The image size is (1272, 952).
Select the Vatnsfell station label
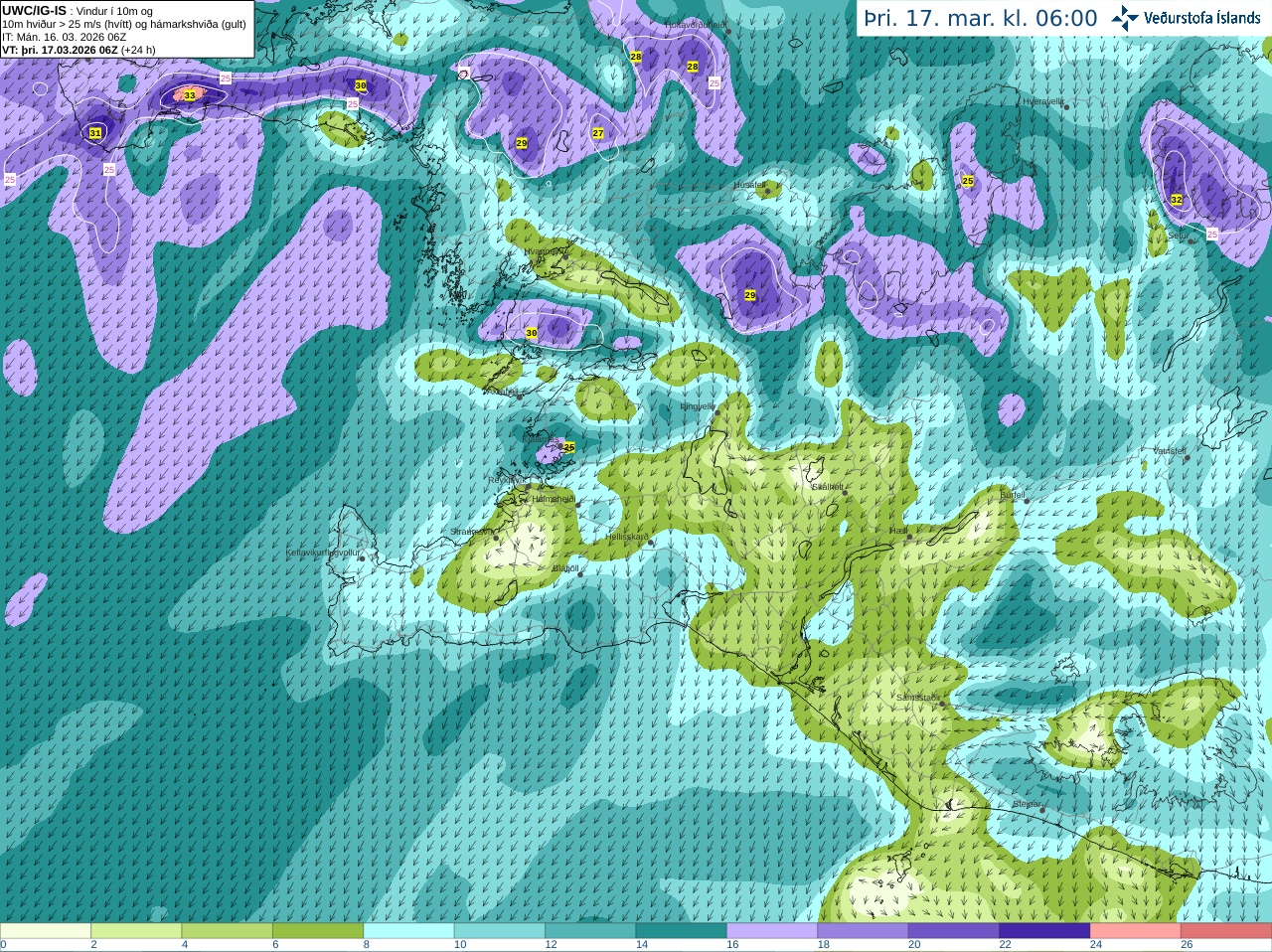1170,451
